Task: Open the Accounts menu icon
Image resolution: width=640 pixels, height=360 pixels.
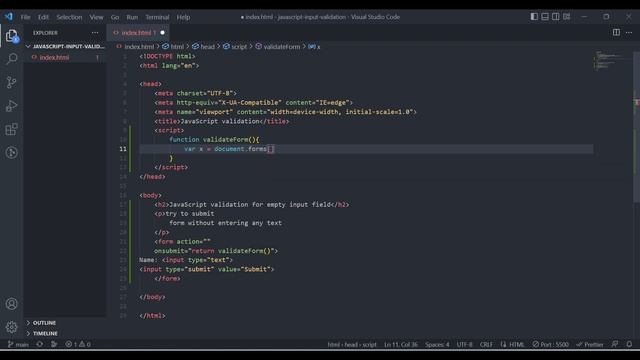Action: [12, 304]
